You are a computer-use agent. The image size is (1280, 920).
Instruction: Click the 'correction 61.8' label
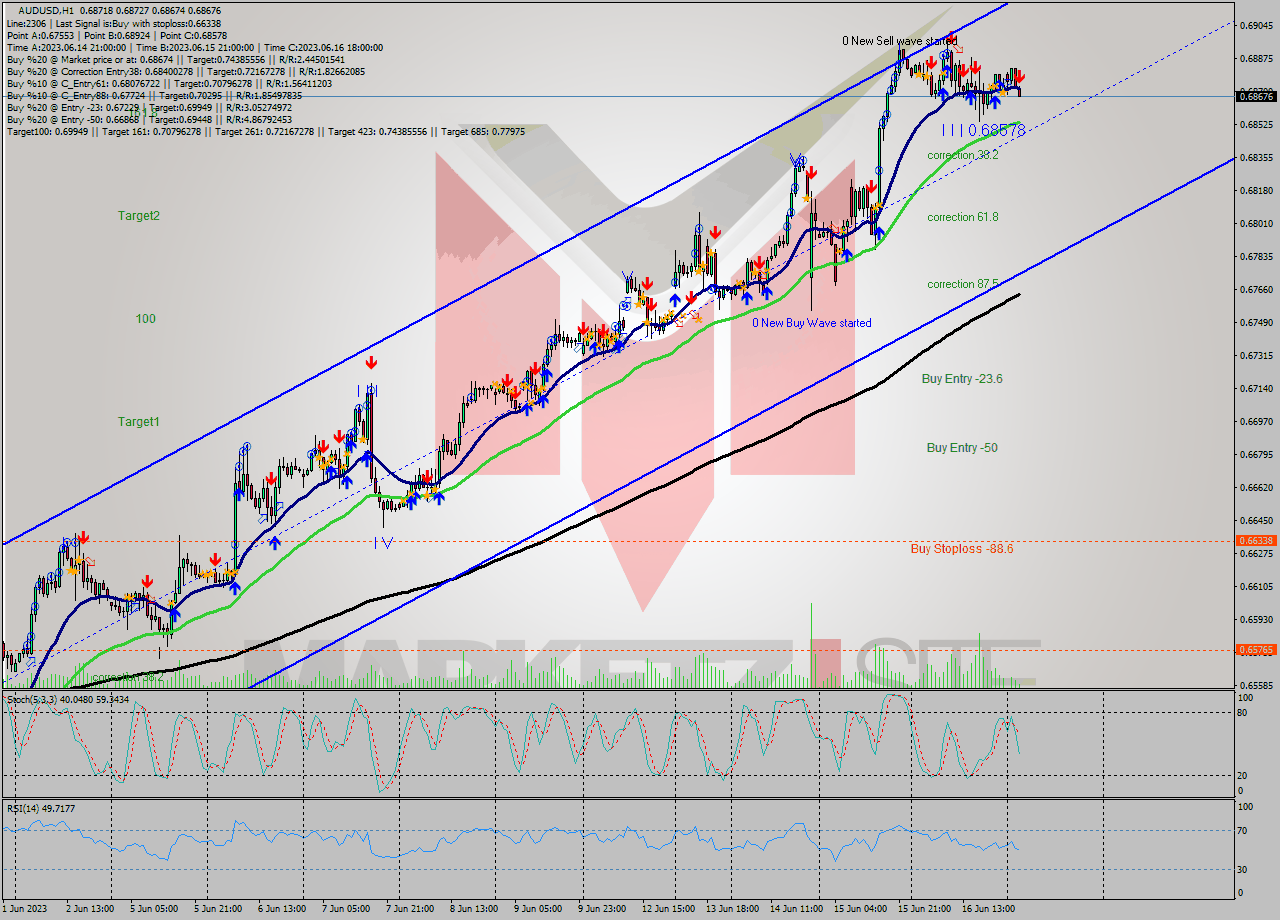coord(962,217)
